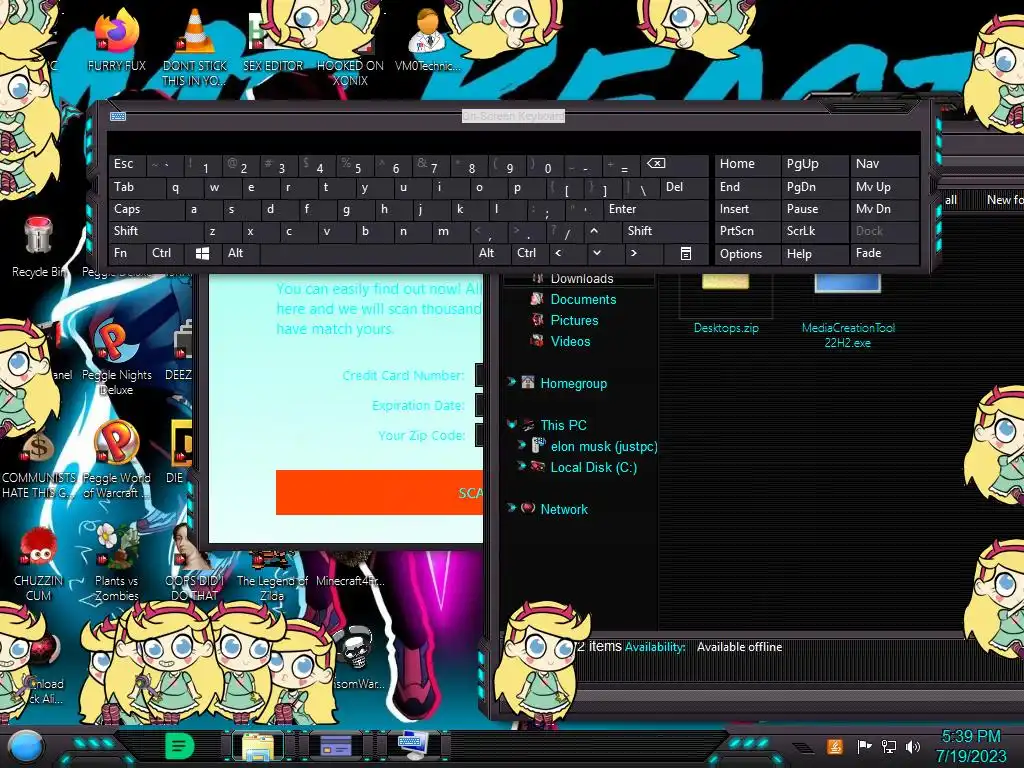Toggle the left Alt key
The height and width of the screenshot is (768, 1024).
click(240, 253)
